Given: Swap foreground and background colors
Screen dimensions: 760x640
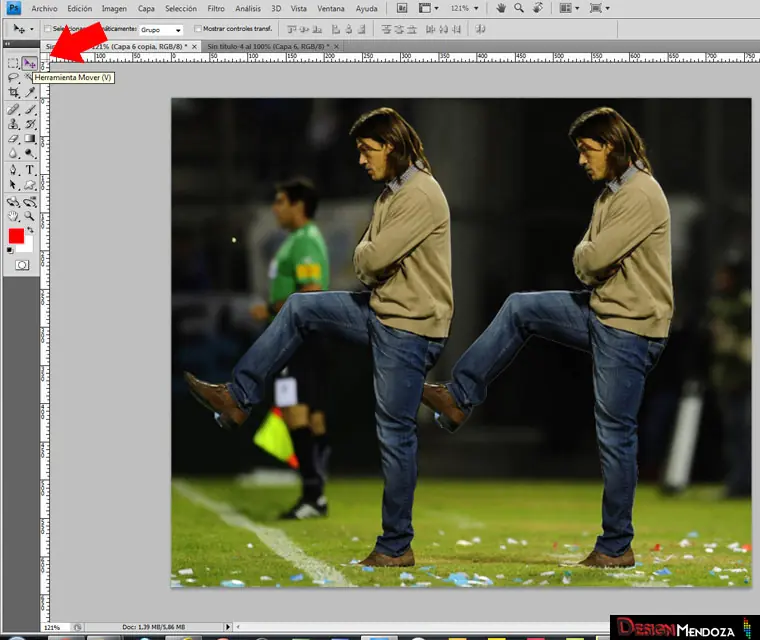Looking at the screenshot, I should coord(31,230).
